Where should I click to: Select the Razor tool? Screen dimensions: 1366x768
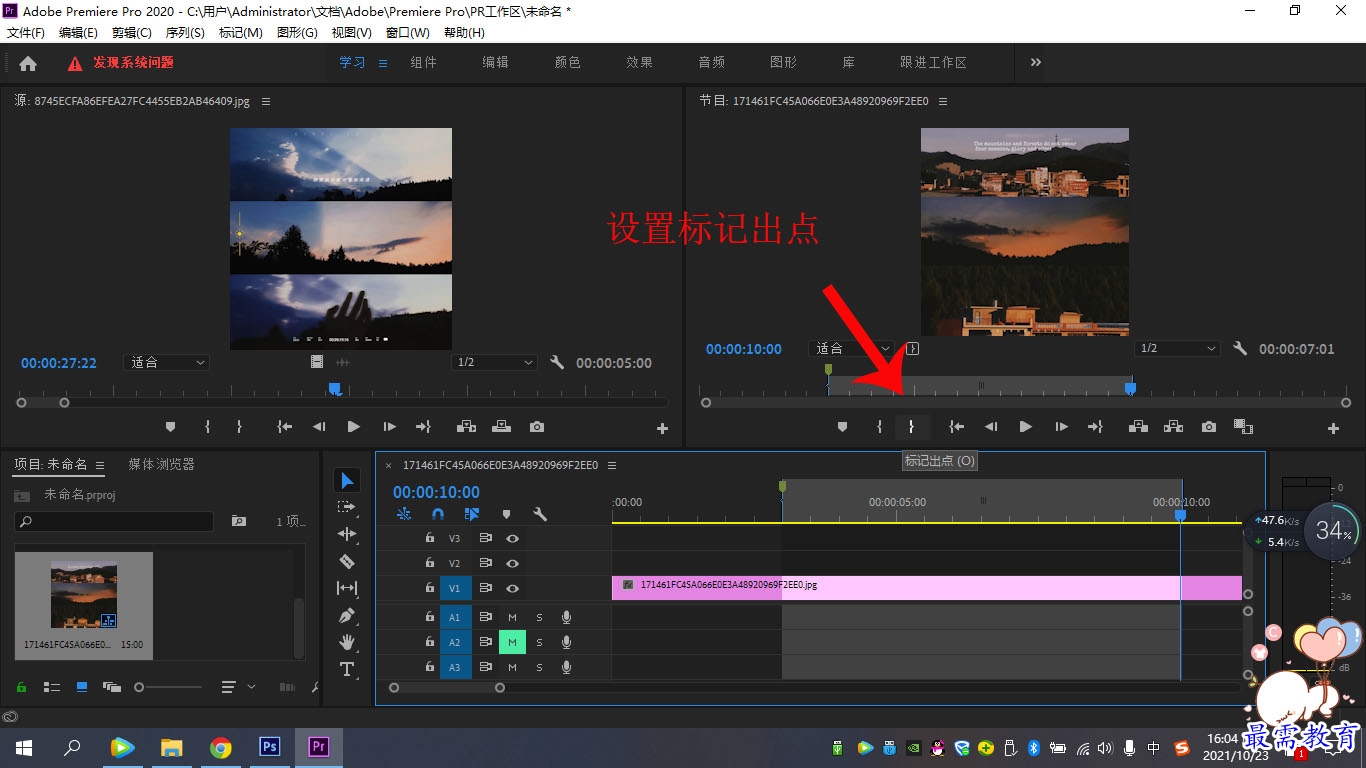pos(347,561)
